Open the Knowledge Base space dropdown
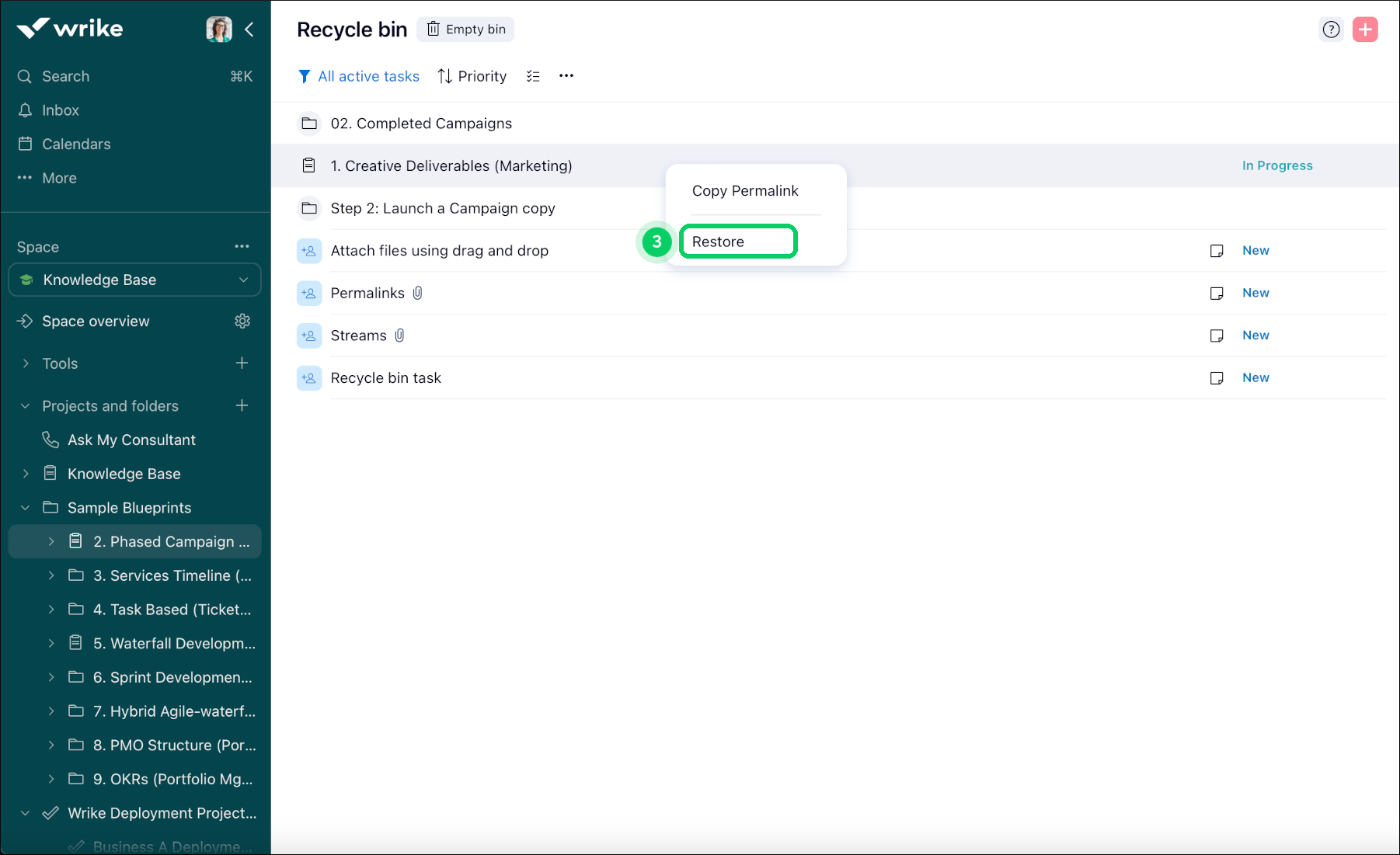This screenshot has width=1400, height=855. pyautogui.click(x=134, y=280)
